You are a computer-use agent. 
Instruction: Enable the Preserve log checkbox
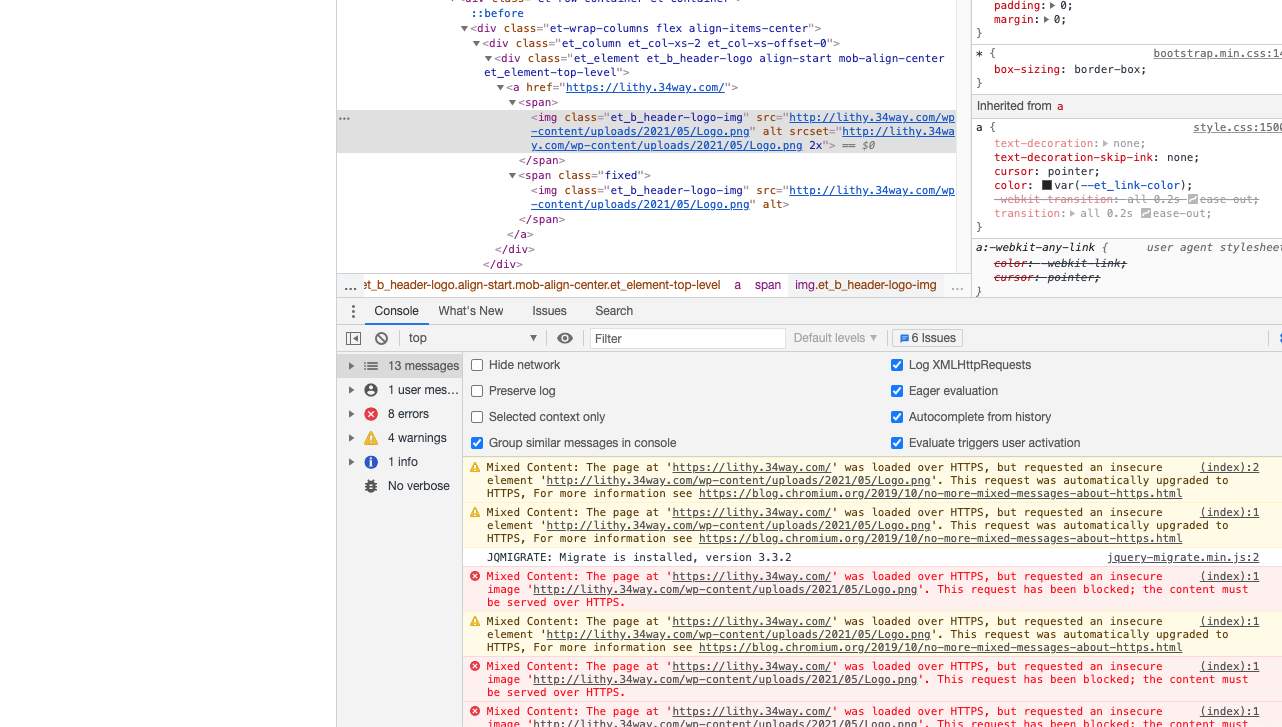[x=477, y=391]
